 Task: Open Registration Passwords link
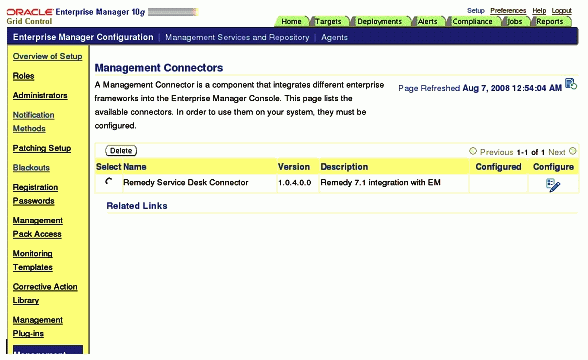coord(35,194)
